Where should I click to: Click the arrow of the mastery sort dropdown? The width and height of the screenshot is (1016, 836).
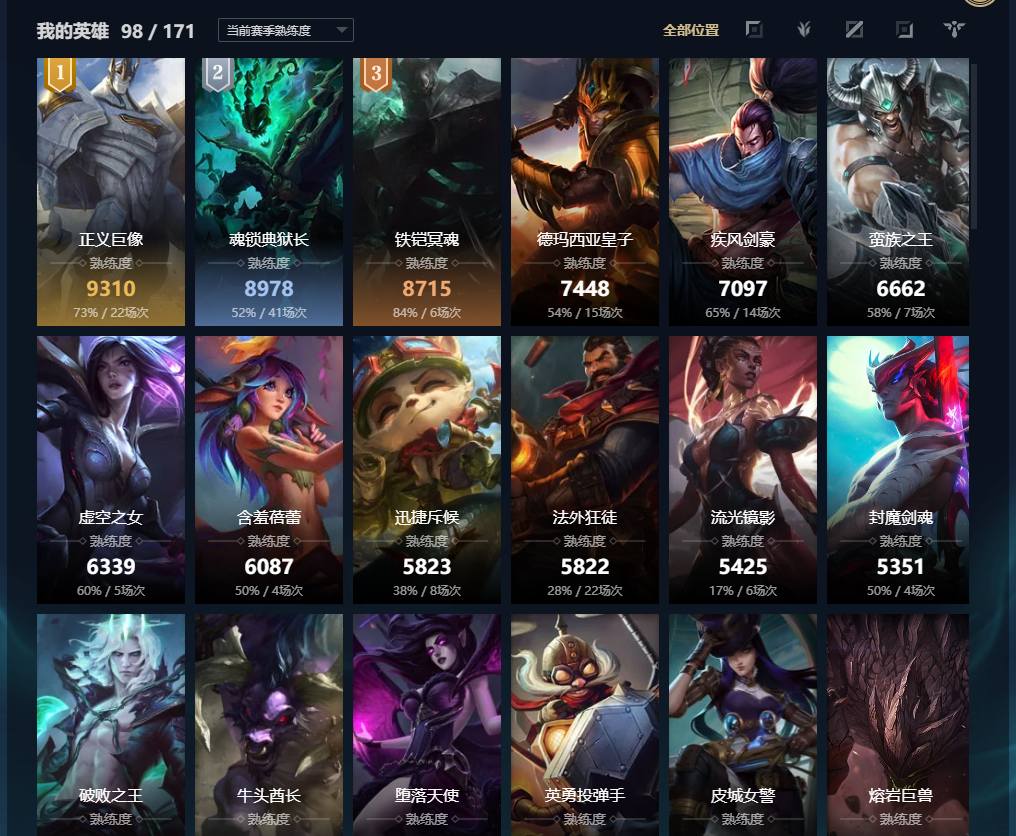click(x=341, y=30)
